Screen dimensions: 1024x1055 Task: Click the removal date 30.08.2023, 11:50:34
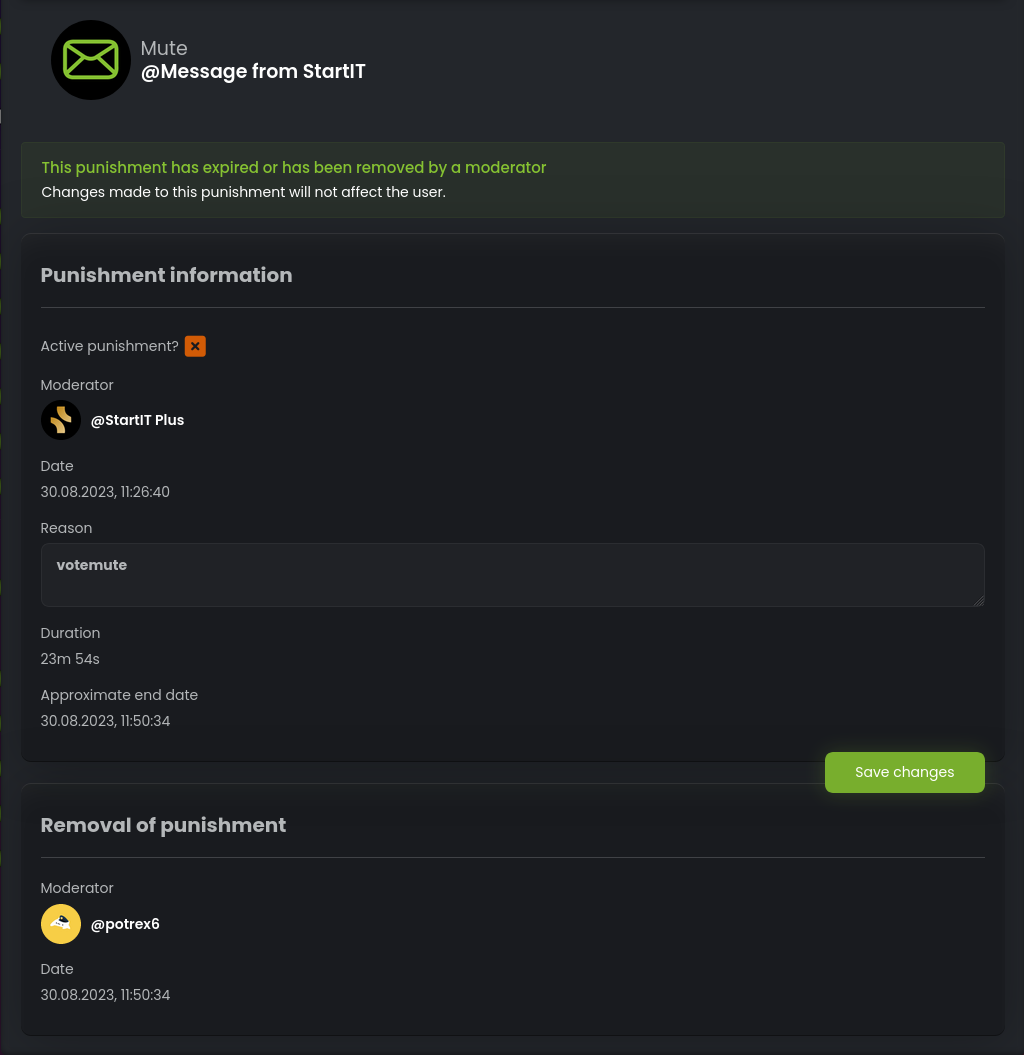pyautogui.click(x=105, y=995)
